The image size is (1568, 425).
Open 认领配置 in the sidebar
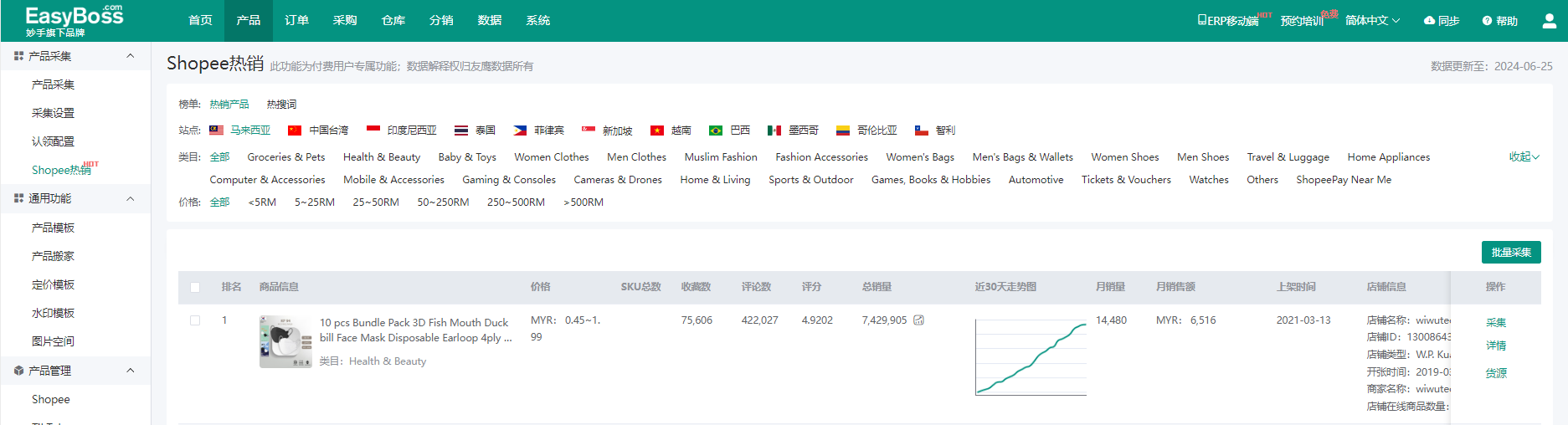click(x=53, y=141)
